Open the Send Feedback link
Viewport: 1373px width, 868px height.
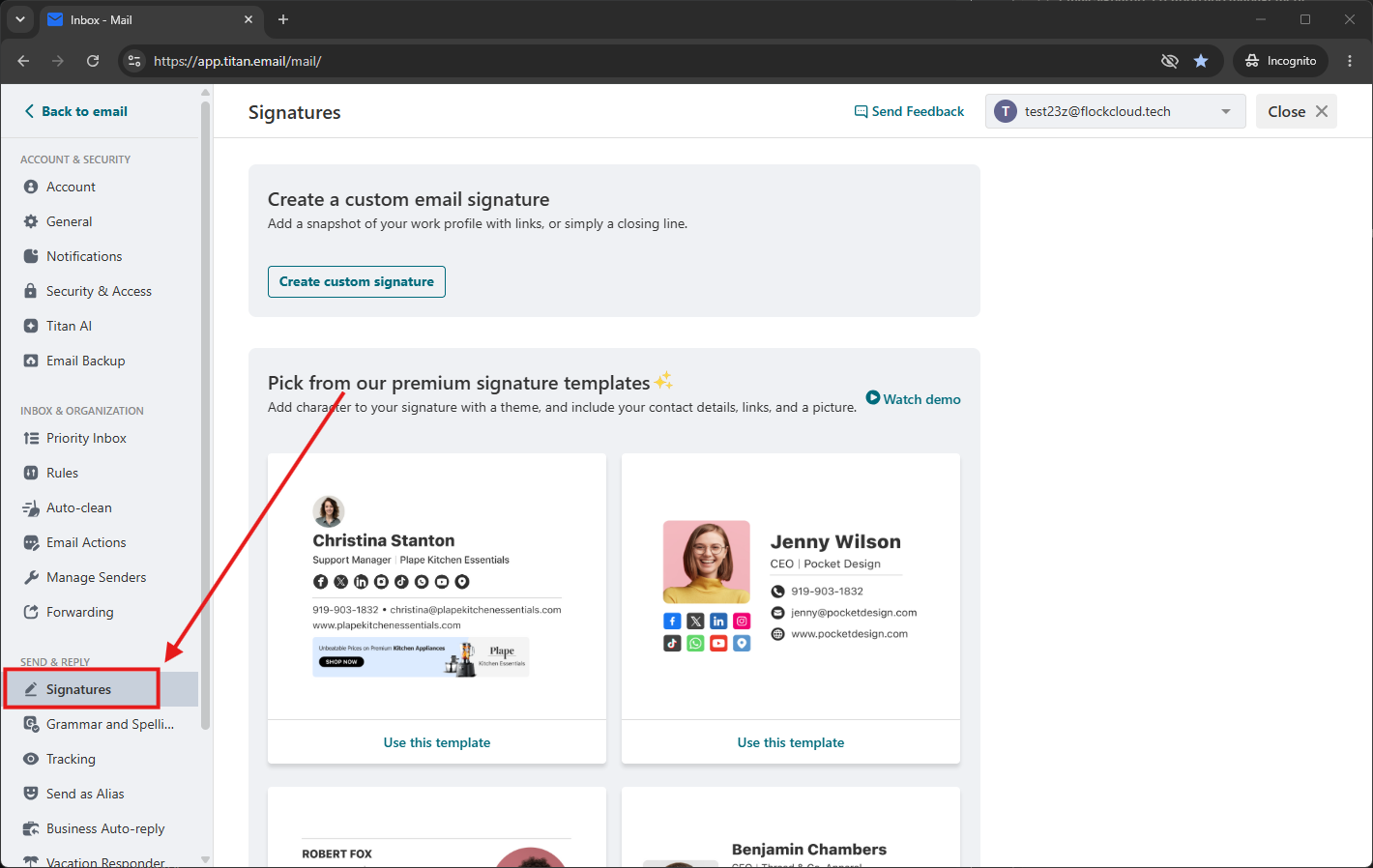tap(909, 111)
